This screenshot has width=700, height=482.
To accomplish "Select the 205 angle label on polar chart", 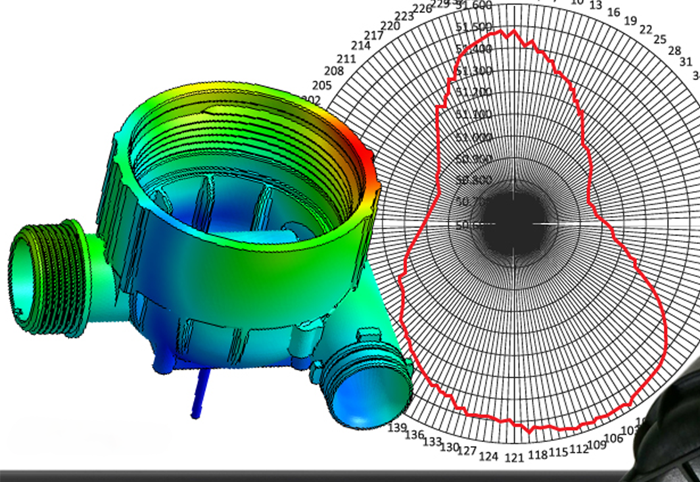I will pos(322,85).
